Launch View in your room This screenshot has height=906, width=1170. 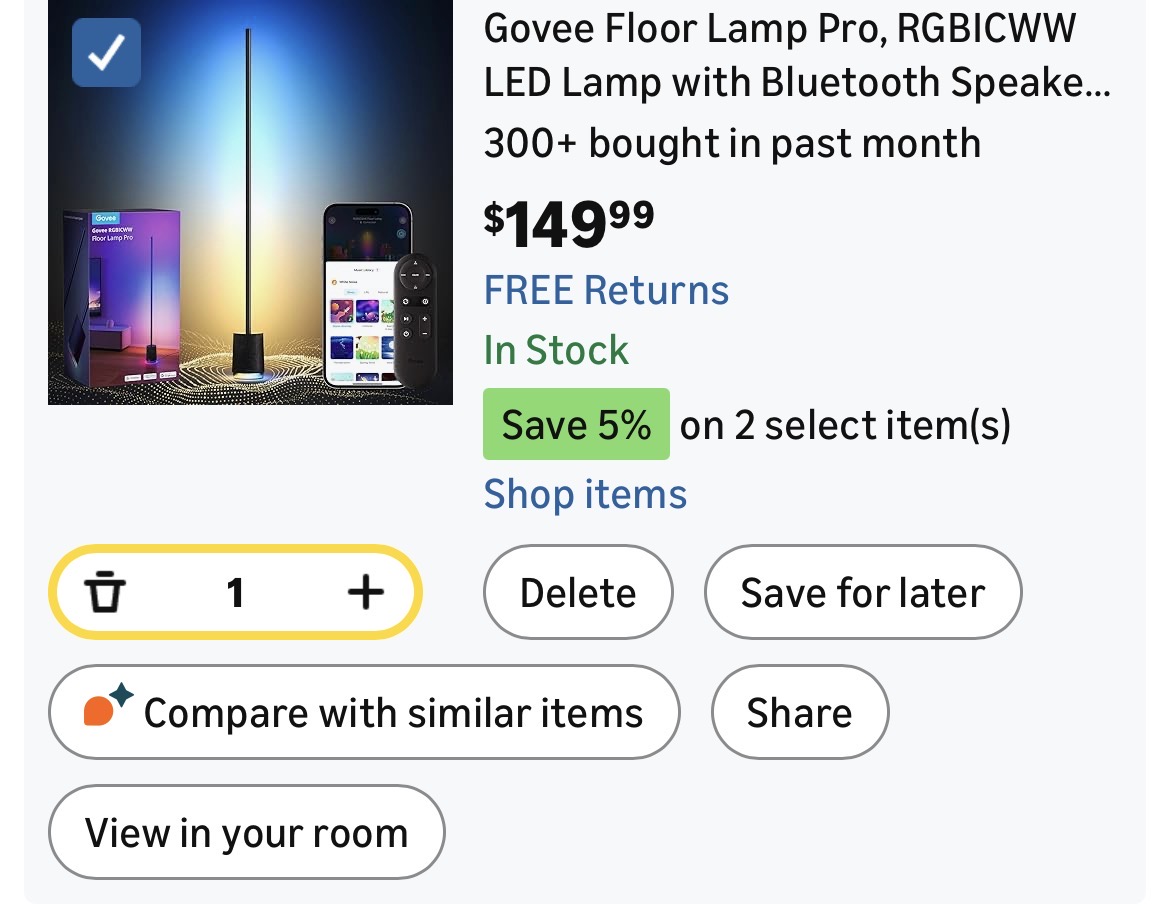point(246,833)
